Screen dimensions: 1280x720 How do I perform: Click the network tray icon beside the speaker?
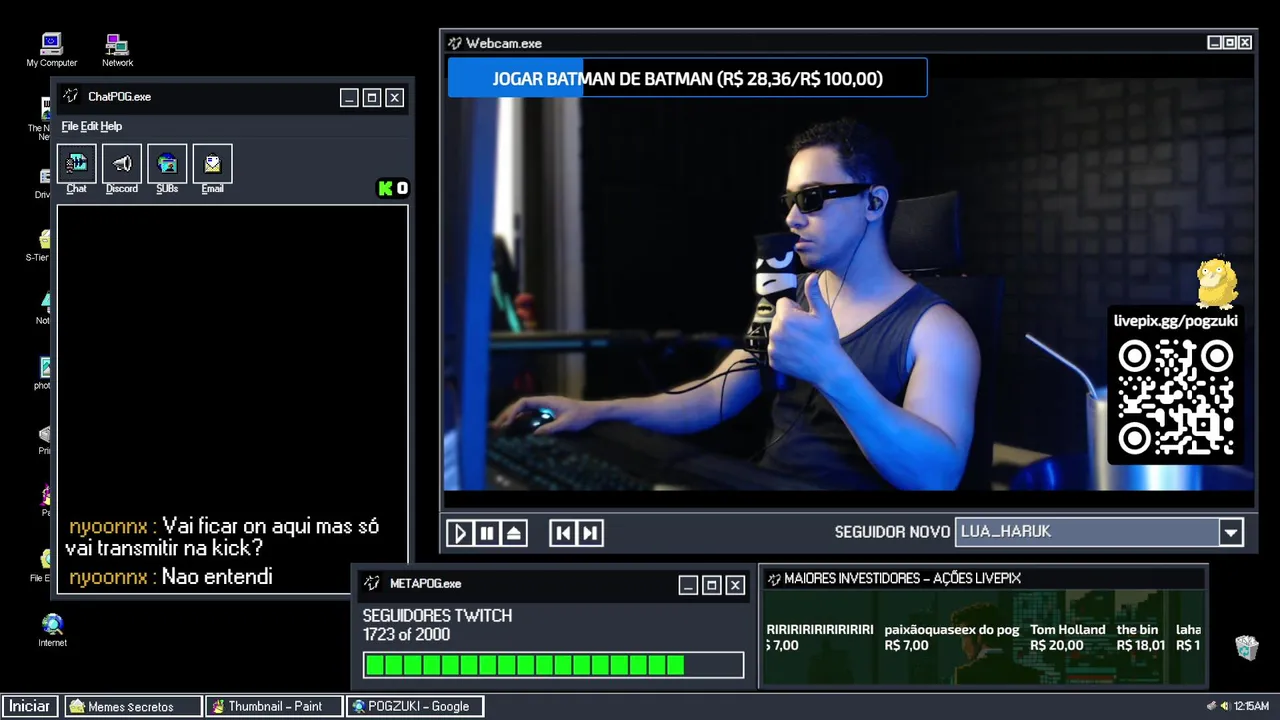[x=1212, y=706]
